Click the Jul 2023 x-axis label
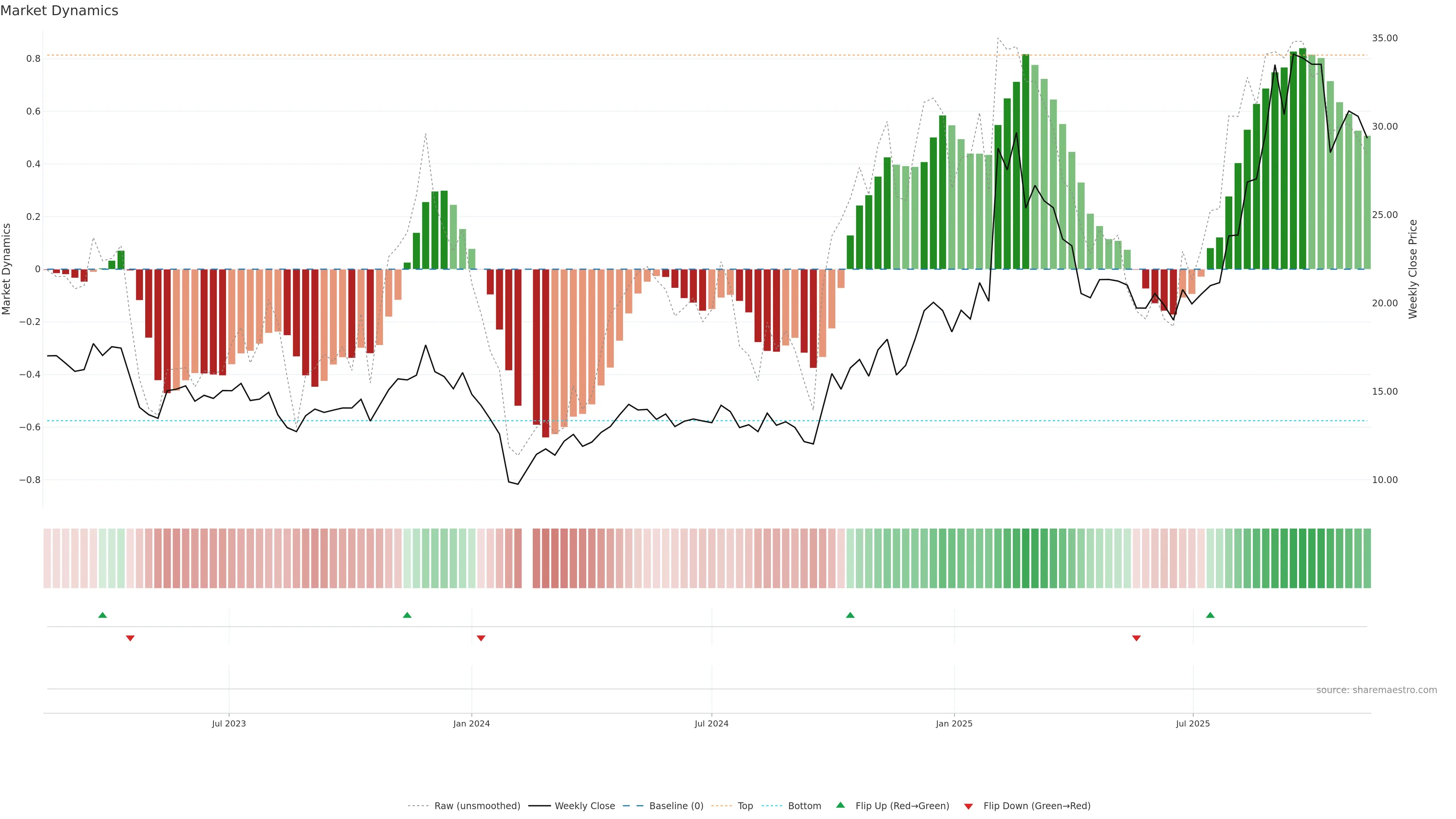Screen dimensions: 1456x819 [x=229, y=723]
